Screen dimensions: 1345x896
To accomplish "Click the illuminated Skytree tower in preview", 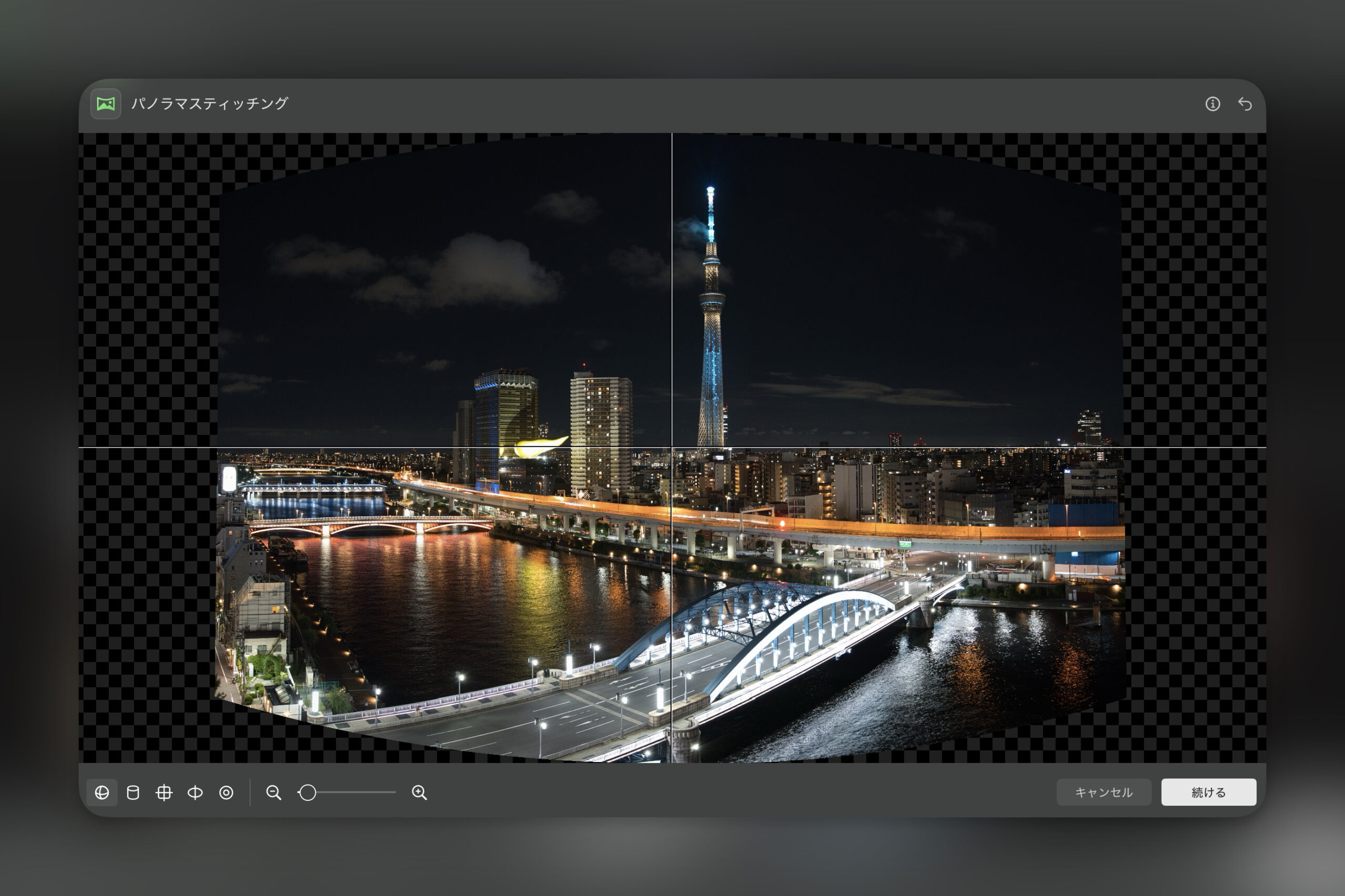I will (x=711, y=343).
